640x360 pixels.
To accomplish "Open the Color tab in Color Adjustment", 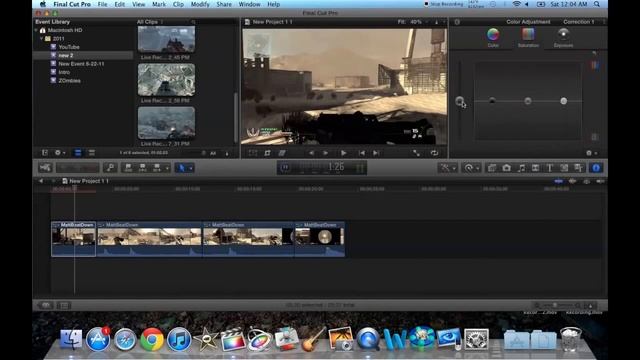I will (x=493, y=37).
